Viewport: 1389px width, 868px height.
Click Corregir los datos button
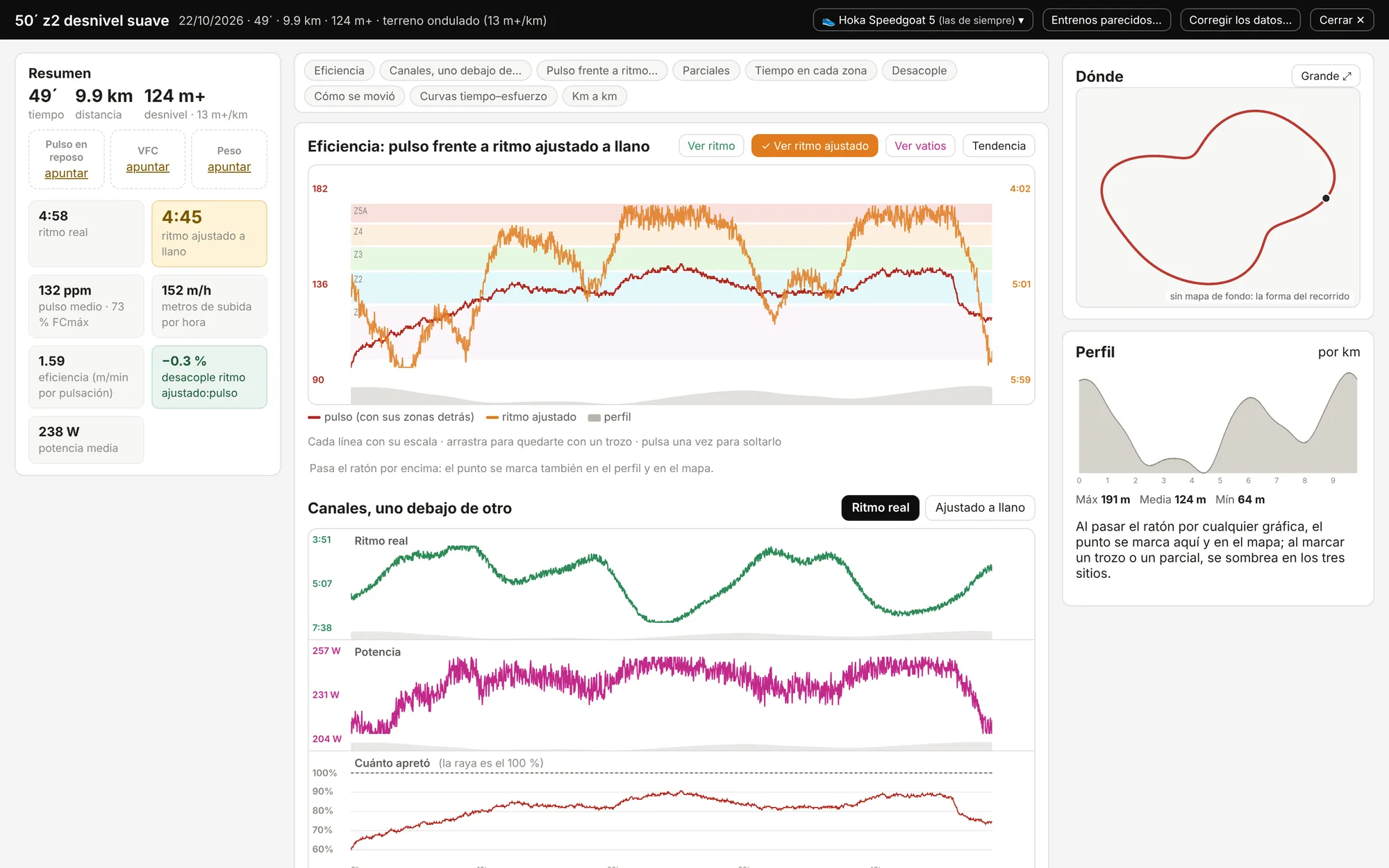(x=1240, y=20)
